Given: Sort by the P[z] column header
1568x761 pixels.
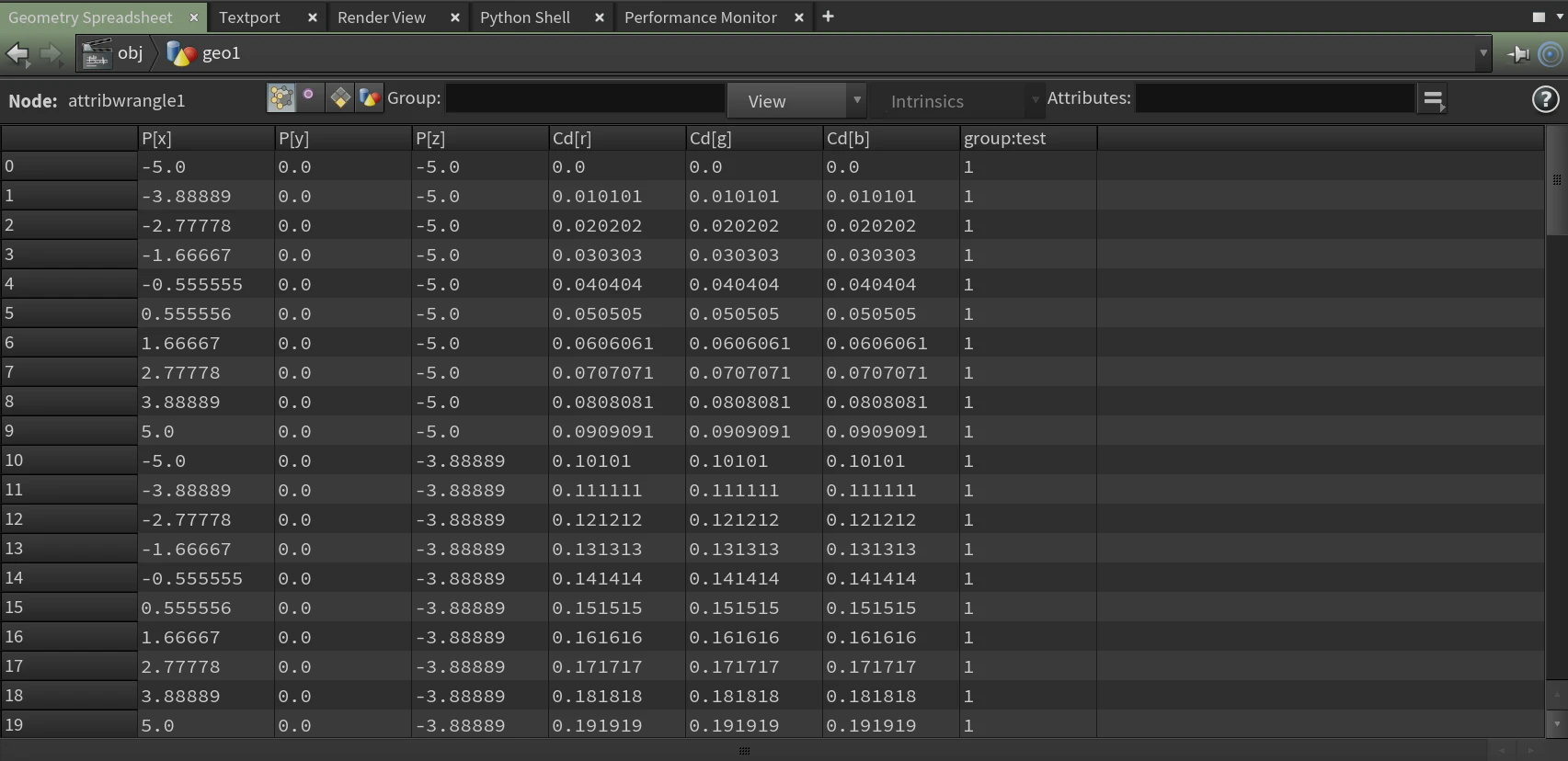Looking at the screenshot, I should point(480,138).
